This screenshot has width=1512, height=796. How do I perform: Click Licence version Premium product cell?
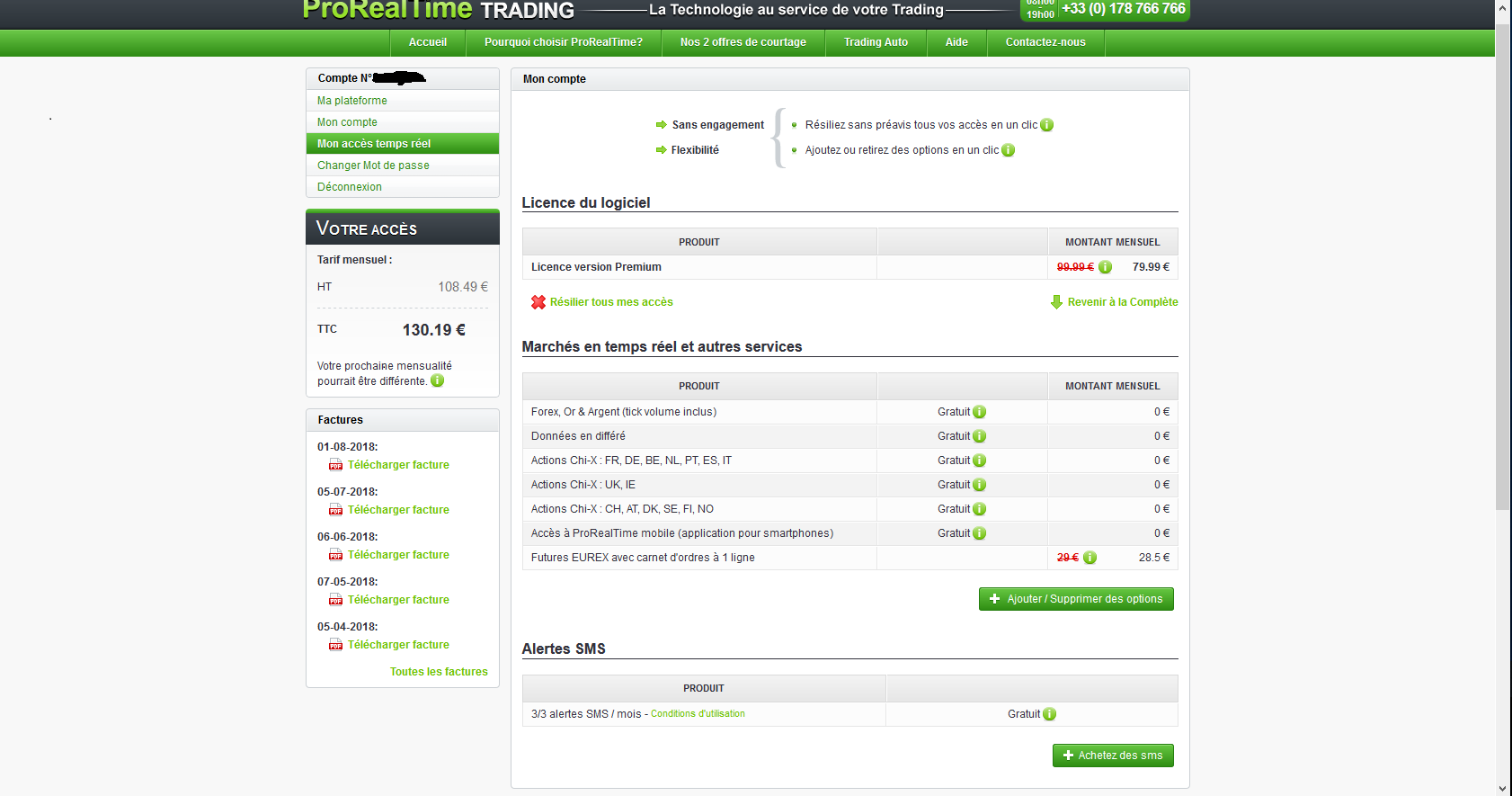699,267
